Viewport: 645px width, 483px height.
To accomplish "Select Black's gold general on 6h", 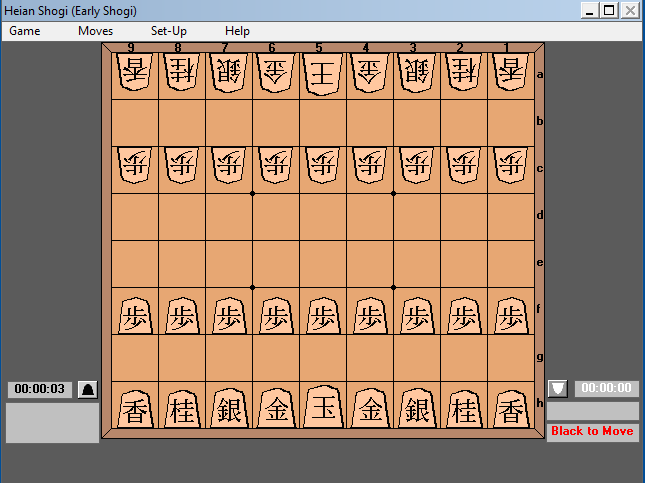I will [276, 408].
